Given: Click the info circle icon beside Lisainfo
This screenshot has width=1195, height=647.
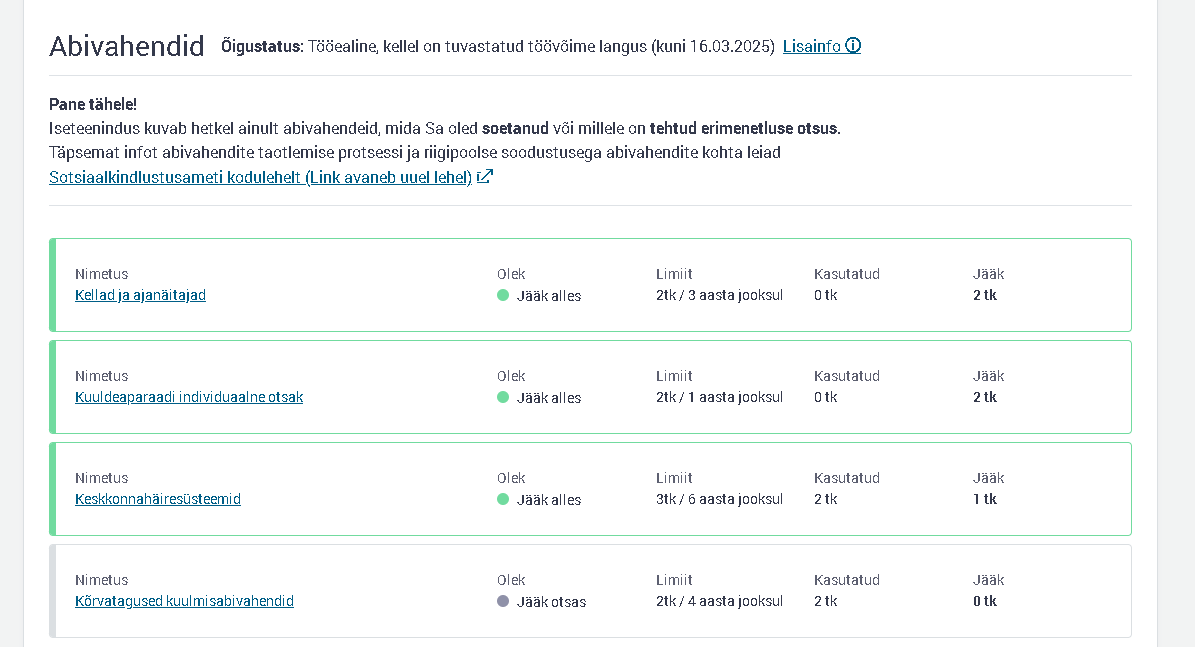Looking at the screenshot, I should [x=854, y=46].
